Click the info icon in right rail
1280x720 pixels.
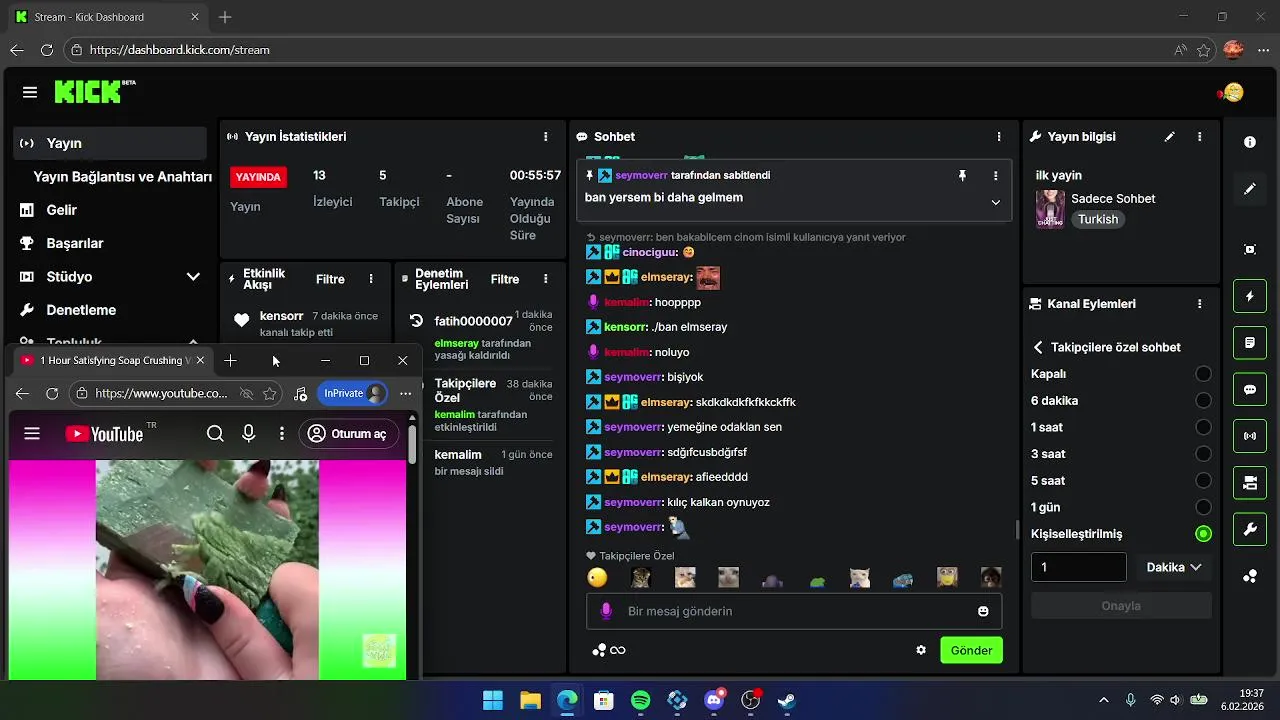[x=1250, y=142]
